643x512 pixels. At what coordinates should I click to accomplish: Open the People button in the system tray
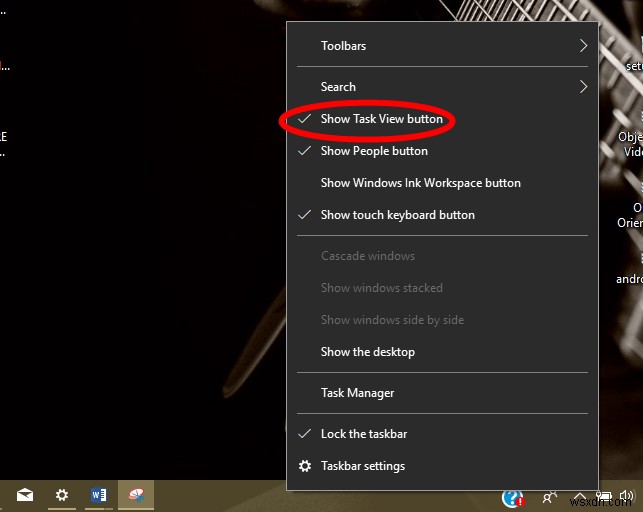click(x=549, y=498)
